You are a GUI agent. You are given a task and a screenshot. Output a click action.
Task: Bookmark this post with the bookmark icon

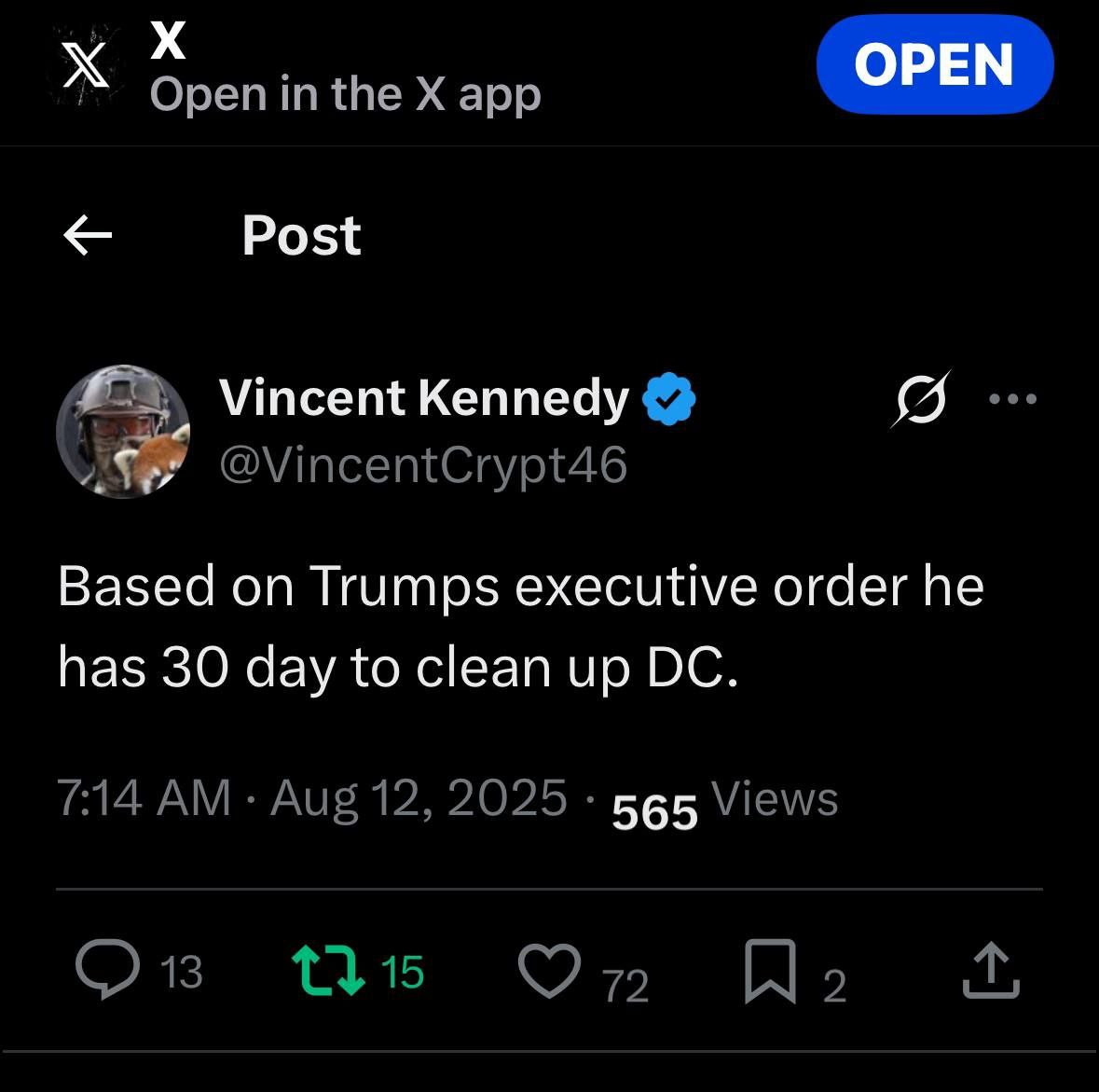[770, 971]
